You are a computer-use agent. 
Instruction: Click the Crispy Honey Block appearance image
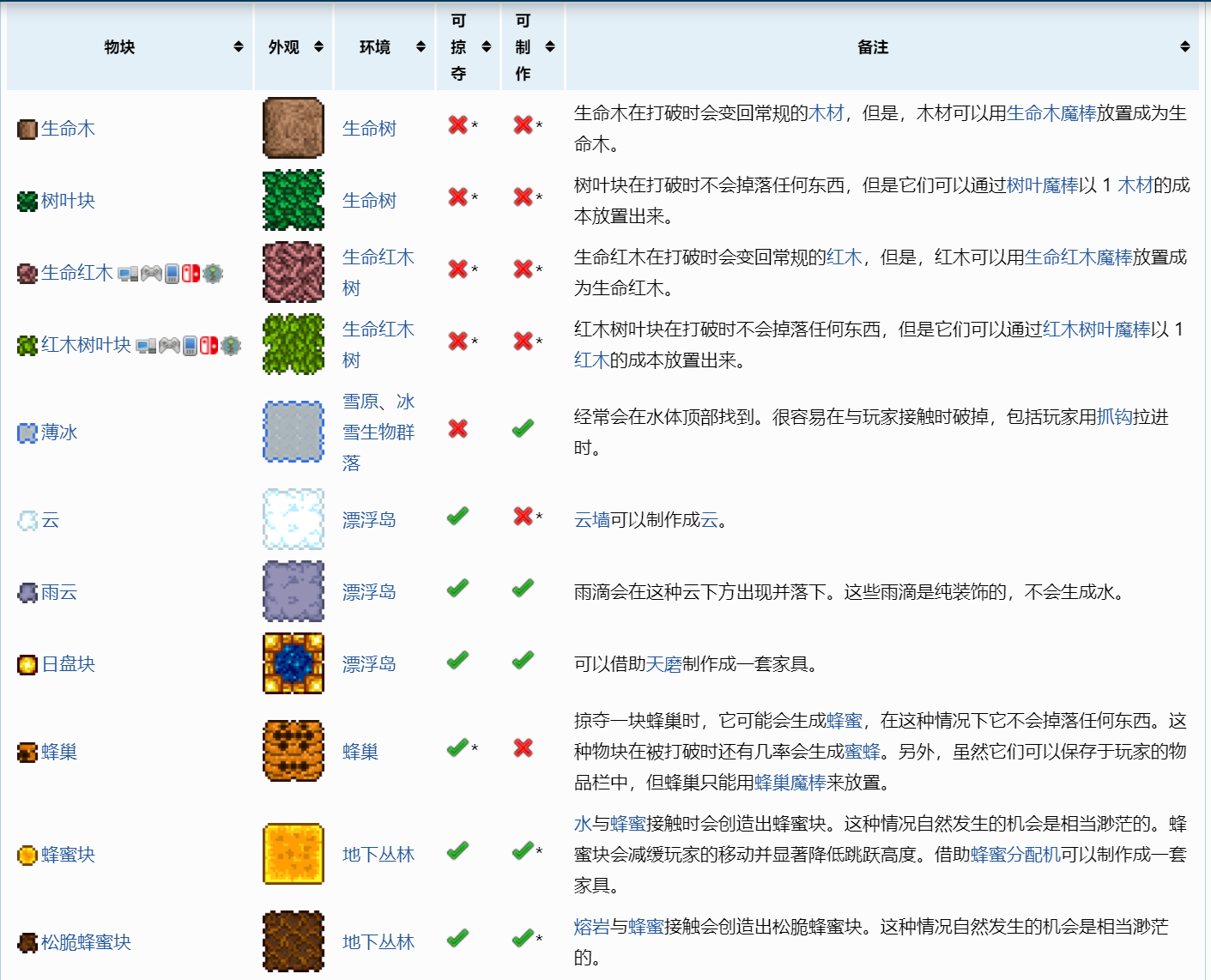point(294,941)
